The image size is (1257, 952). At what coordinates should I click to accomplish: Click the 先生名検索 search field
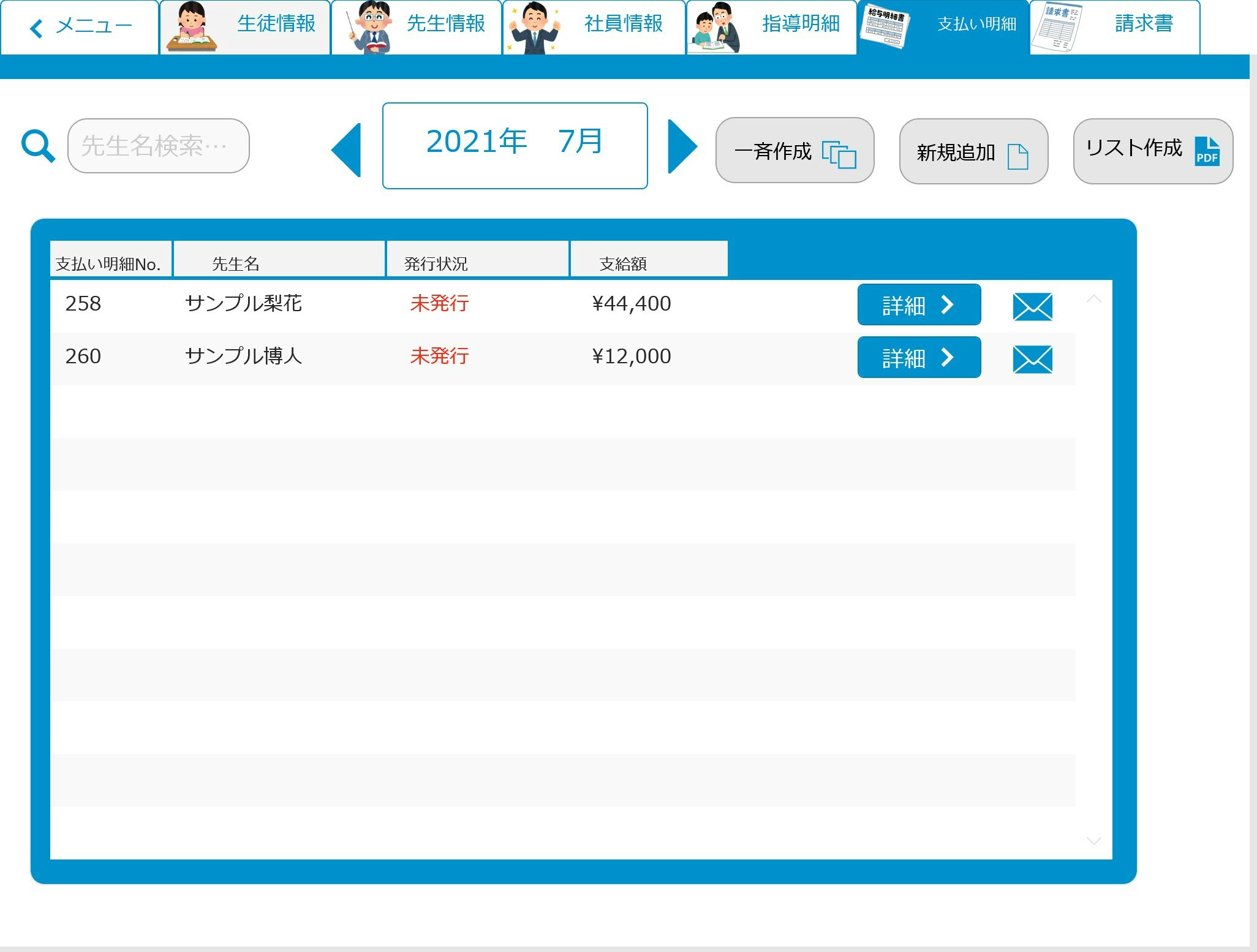(x=159, y=146)
